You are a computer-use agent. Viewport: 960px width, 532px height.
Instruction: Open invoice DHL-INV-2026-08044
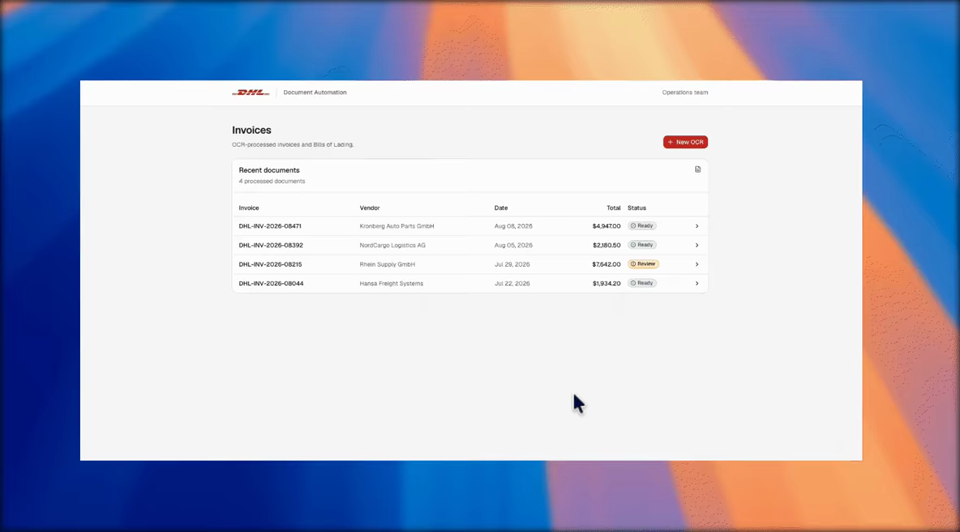pos(271,283)
